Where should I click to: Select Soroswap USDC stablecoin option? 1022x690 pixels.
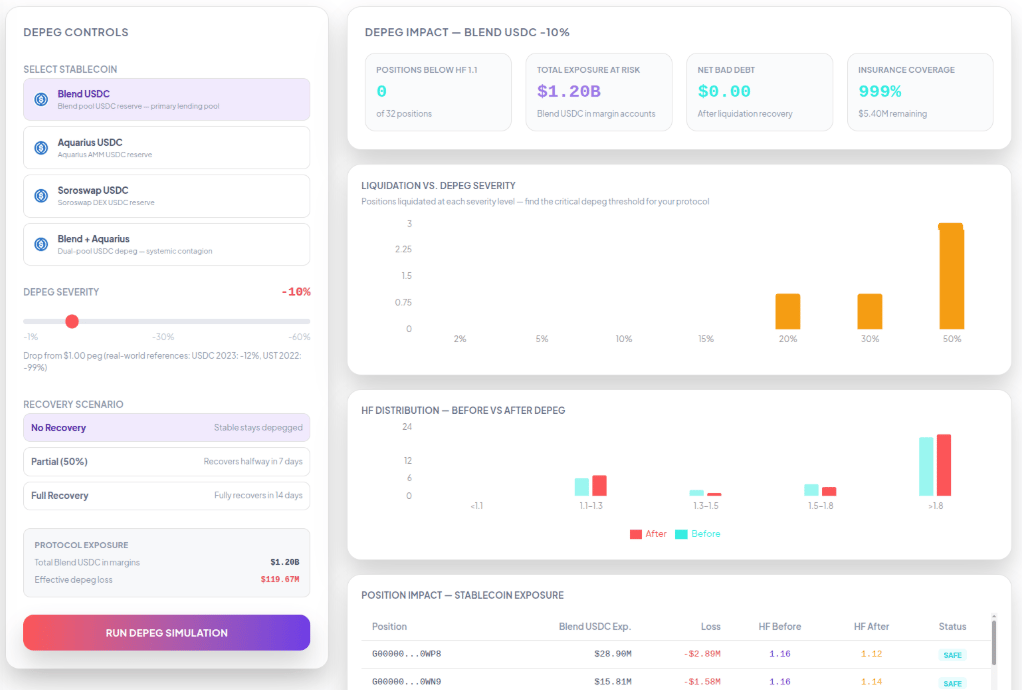[166, 195]
